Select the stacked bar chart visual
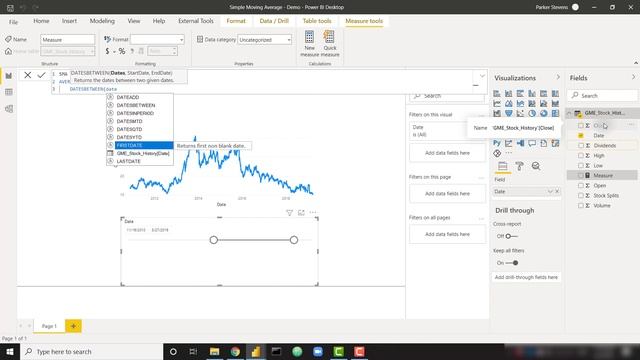 coord(497,94)
